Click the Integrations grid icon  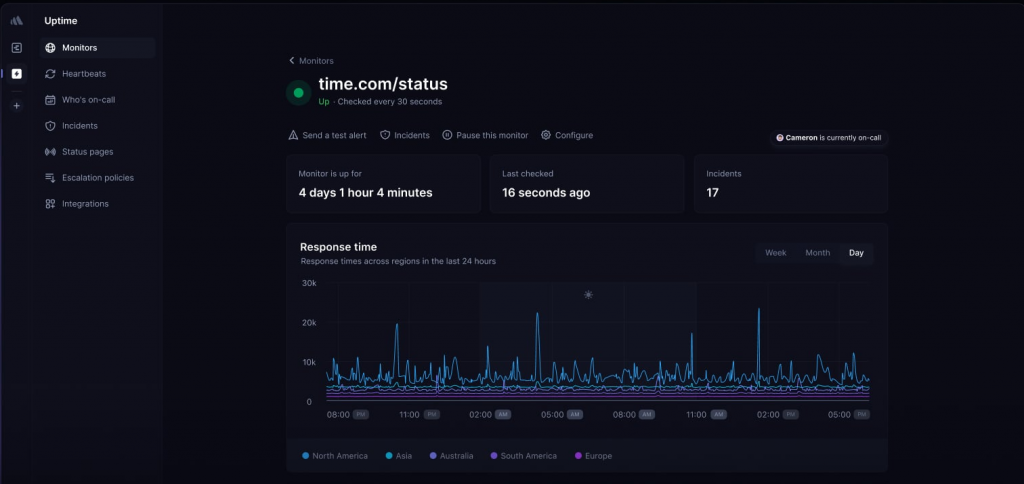pos(51,204)
